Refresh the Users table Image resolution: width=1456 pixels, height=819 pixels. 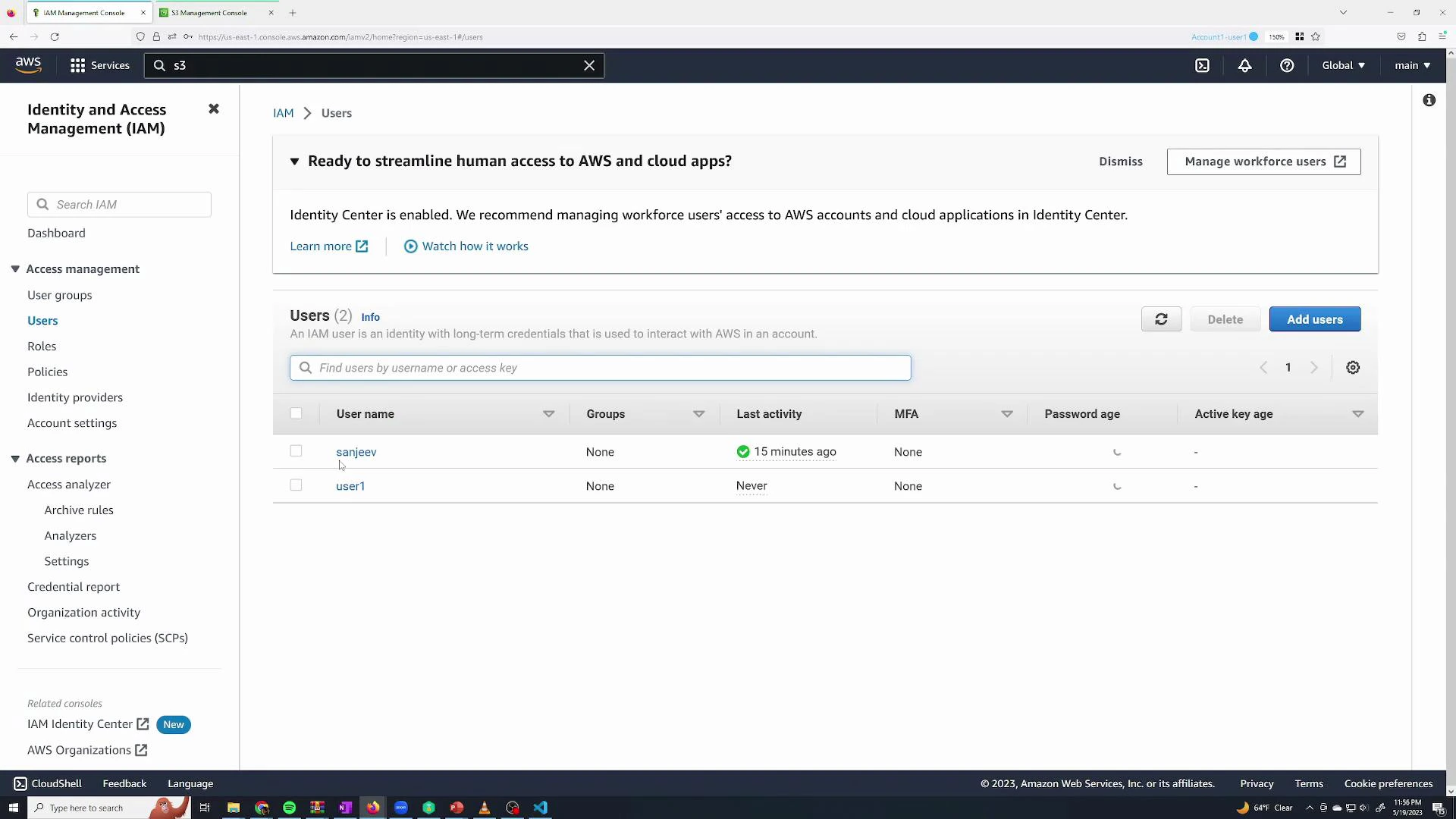[x=1162, y=318]
